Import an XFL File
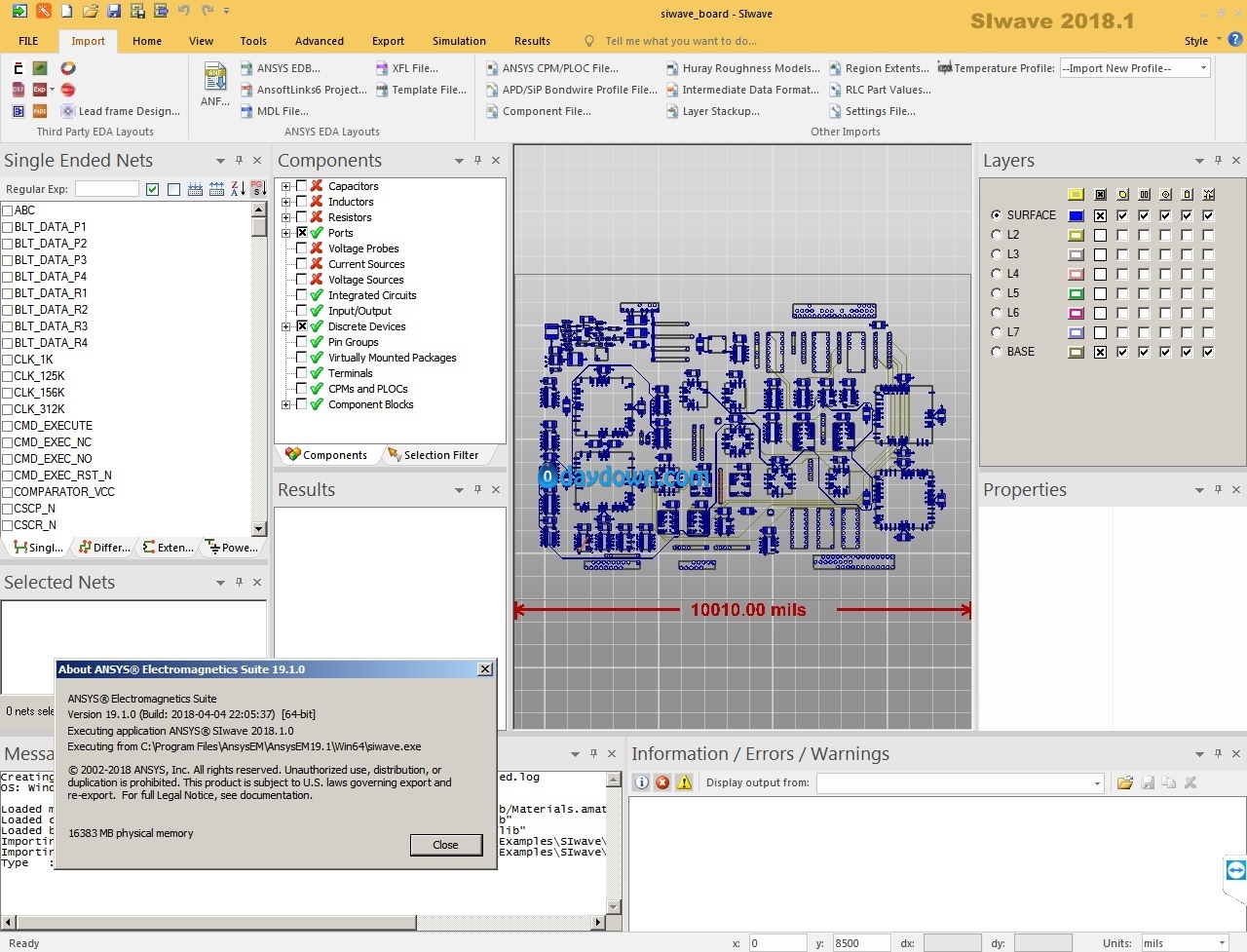This screenshot has width=1247, height=952. (406, 68)
